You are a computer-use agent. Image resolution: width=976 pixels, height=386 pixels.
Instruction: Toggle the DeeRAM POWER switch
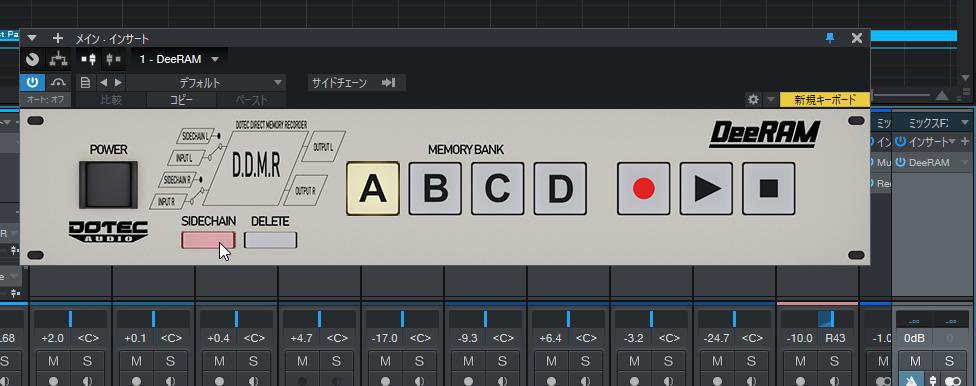(x=108, y=185)
